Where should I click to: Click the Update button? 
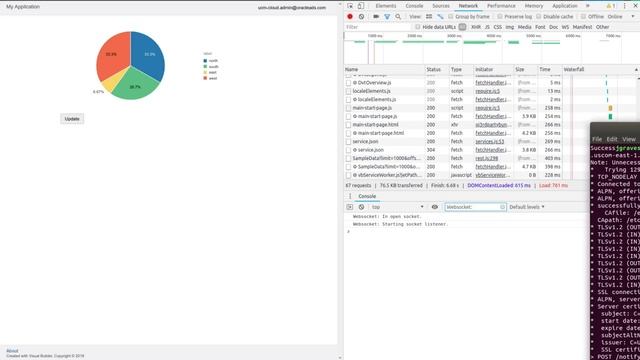pyautogui.click(x=72, y=119)
